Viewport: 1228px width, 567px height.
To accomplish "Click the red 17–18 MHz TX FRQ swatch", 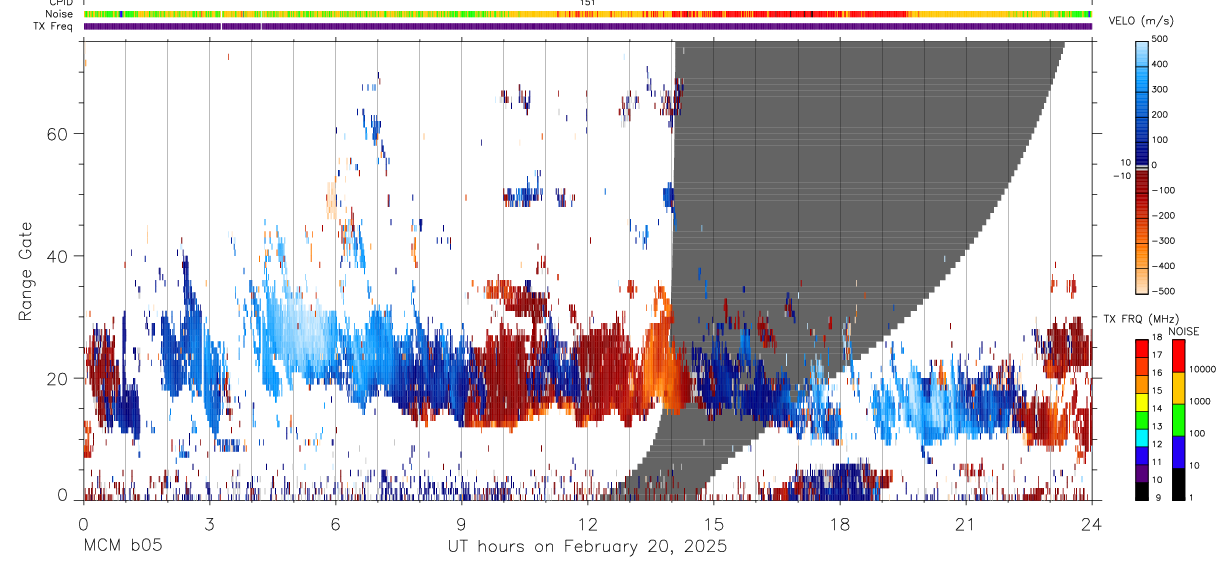I will [x=1142, y=347].
